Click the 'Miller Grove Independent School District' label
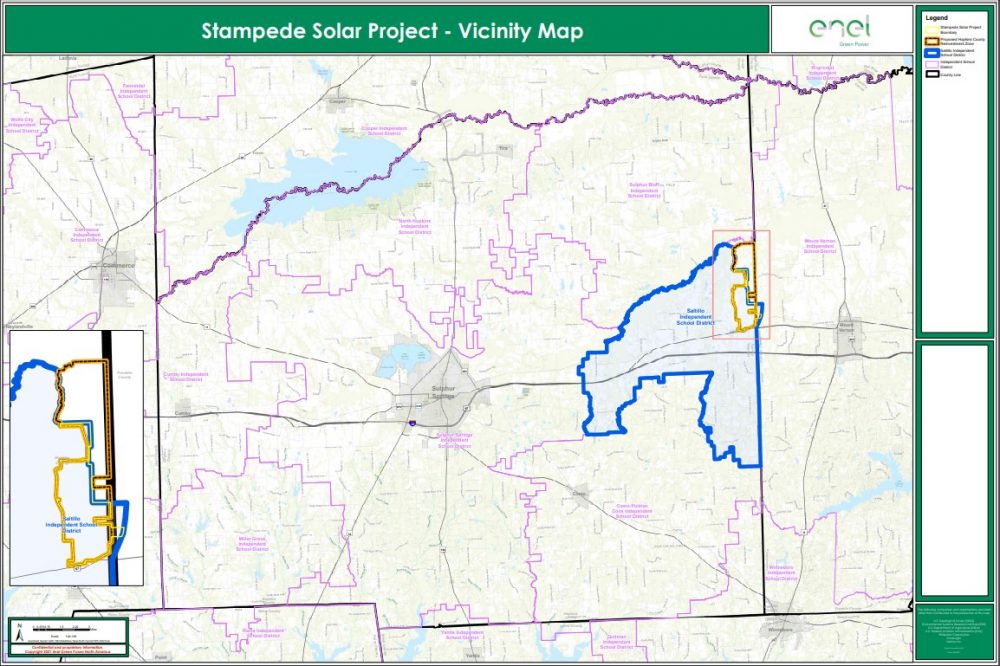Screen dimensions: 1000x666 (252, 544)
